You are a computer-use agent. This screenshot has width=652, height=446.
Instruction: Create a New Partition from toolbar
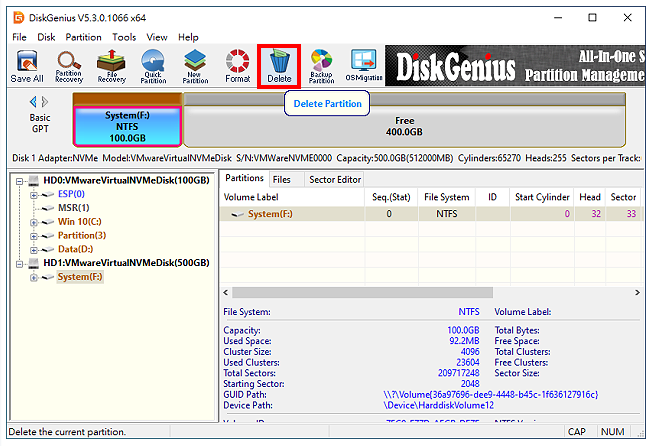click(x=195, y=67)
